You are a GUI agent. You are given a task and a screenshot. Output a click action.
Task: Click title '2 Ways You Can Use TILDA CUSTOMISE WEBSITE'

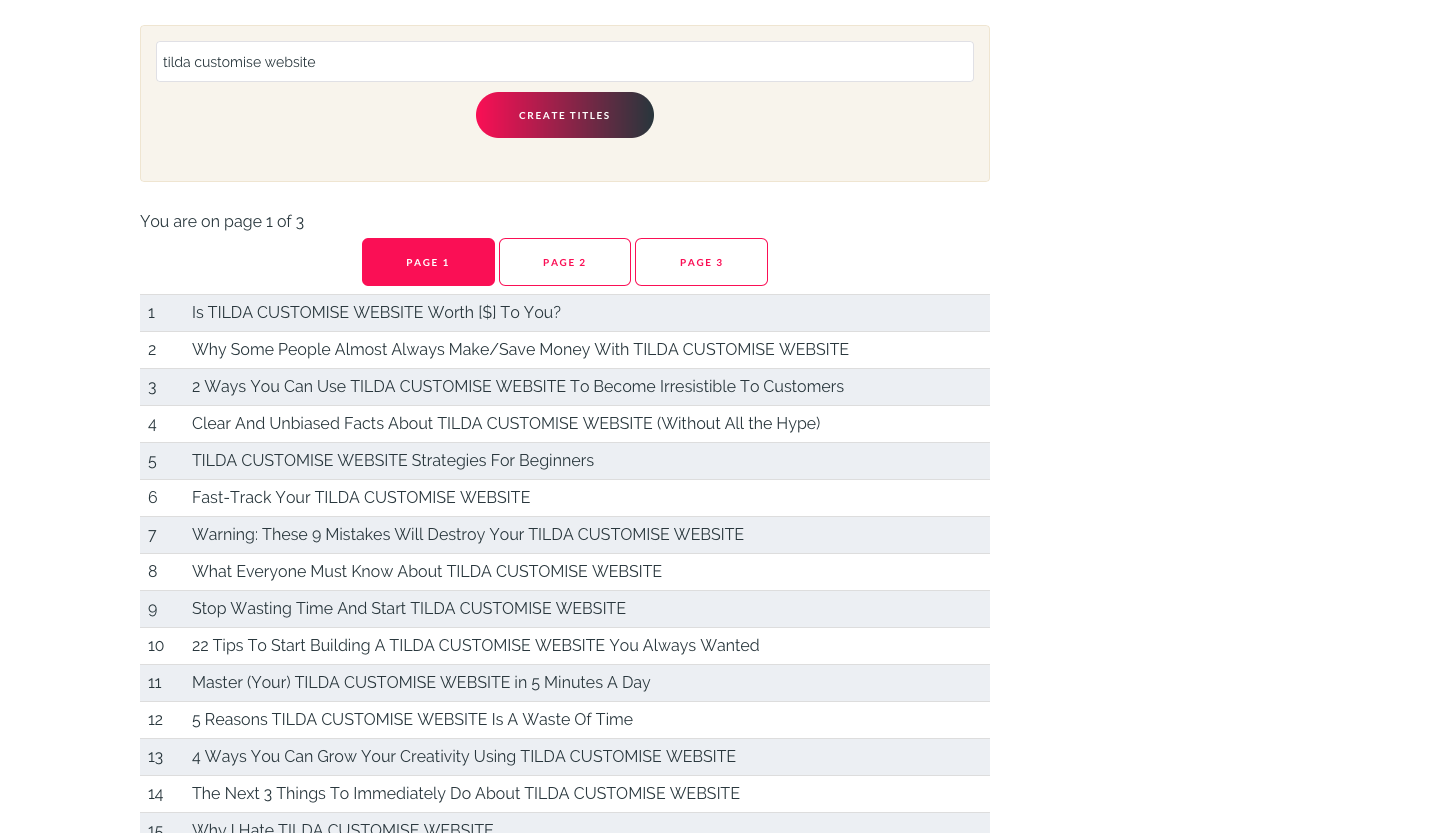(x=518, y=387)
